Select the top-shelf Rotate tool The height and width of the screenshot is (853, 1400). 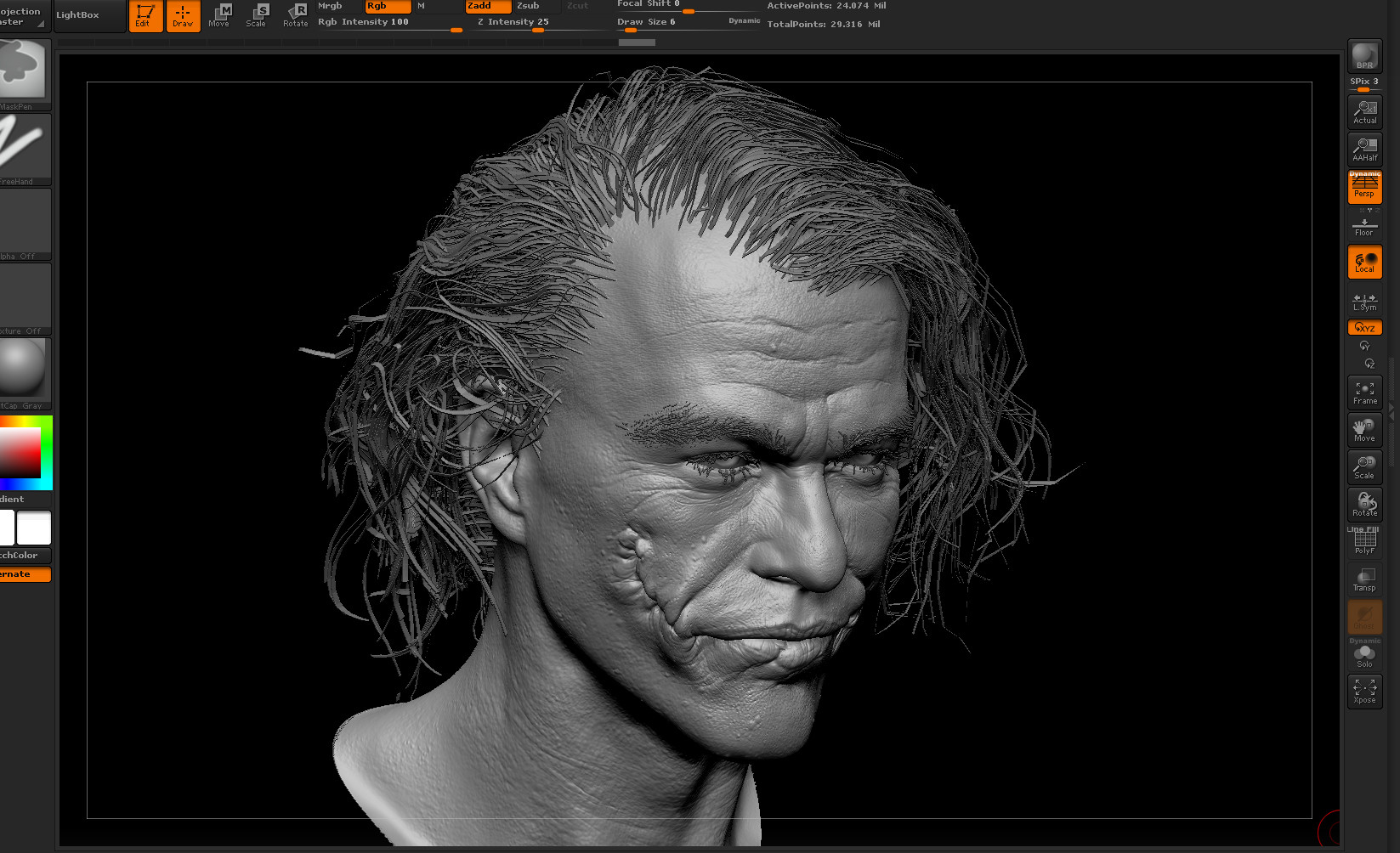(x=296, y=15)
